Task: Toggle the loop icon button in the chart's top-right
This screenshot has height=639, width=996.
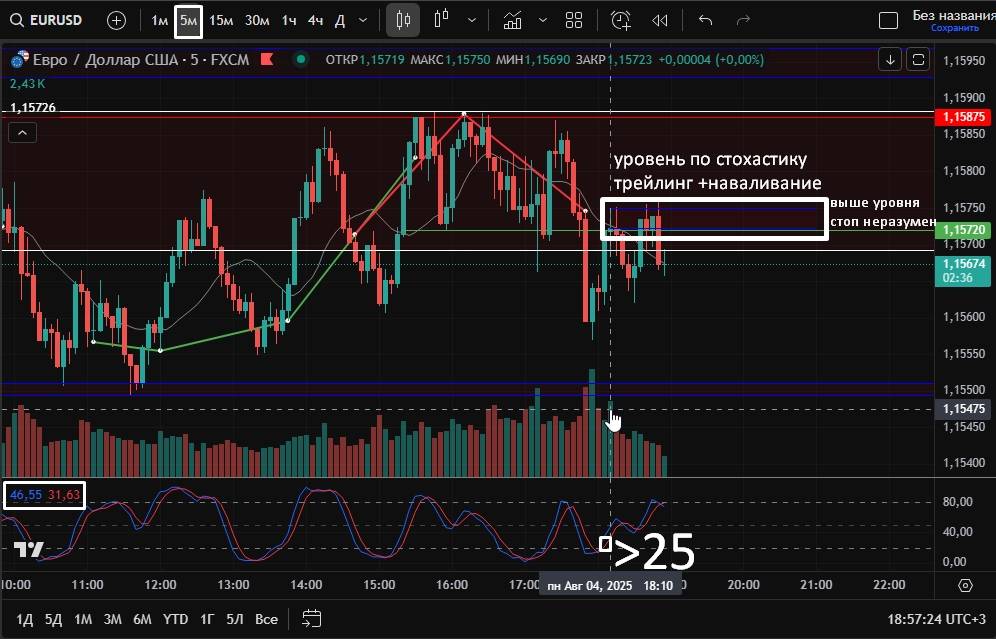Action: [918, 60]
